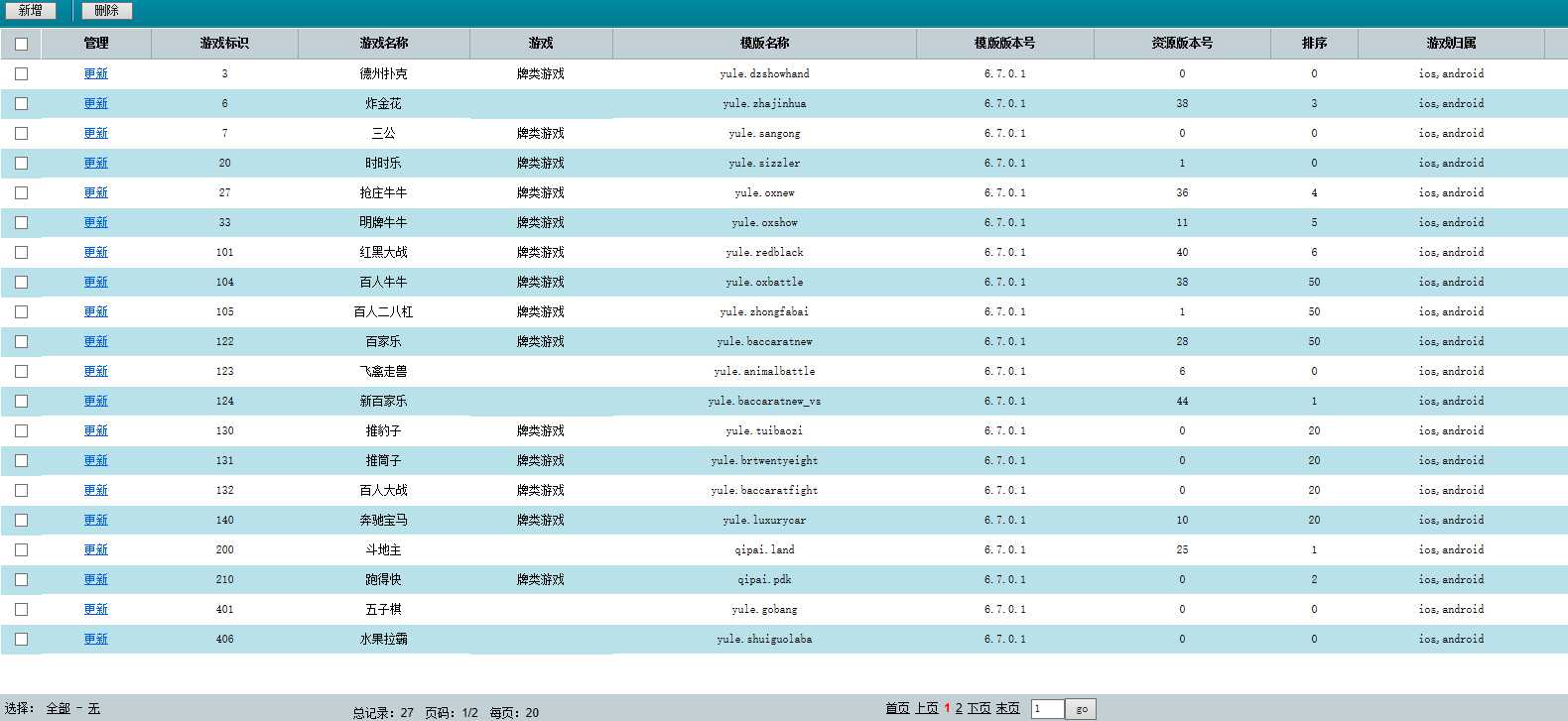Check the box for 抢庄牛牛 row
This screenshot has height=721, width=1568.
pyautogui.click(x=21, y=192)
